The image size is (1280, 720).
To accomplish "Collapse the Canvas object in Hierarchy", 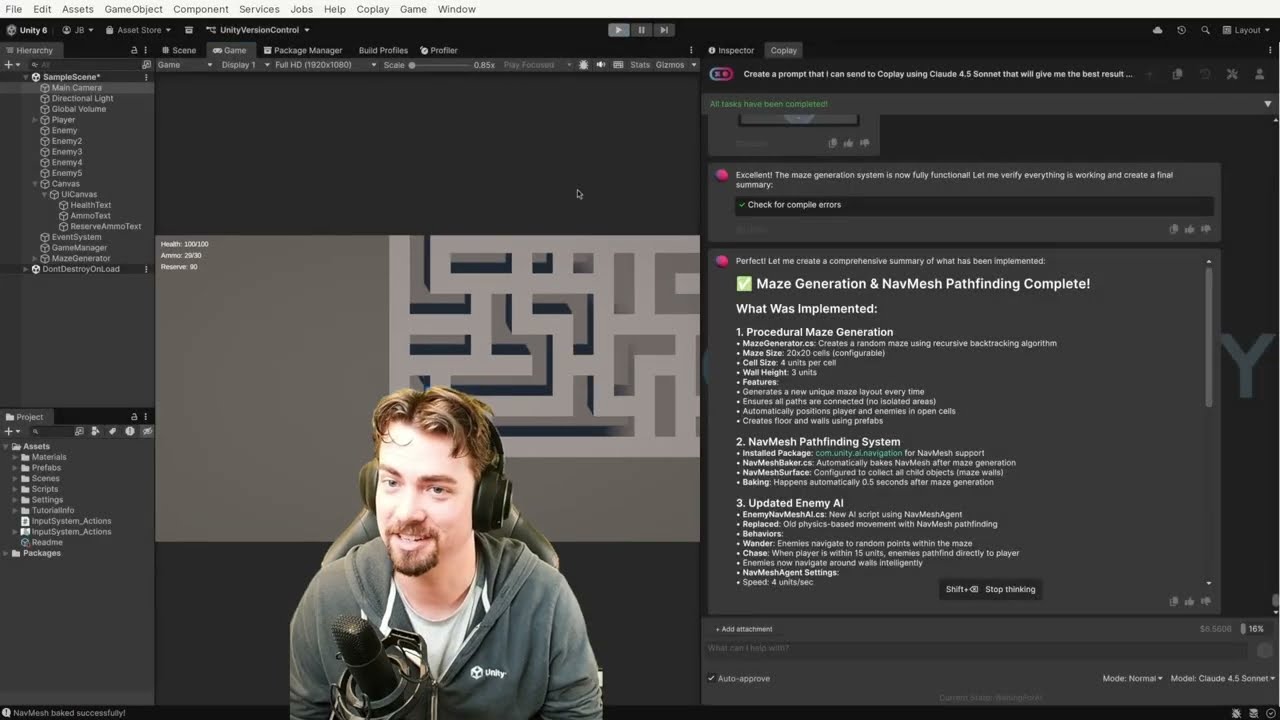I will click(35, 184).
